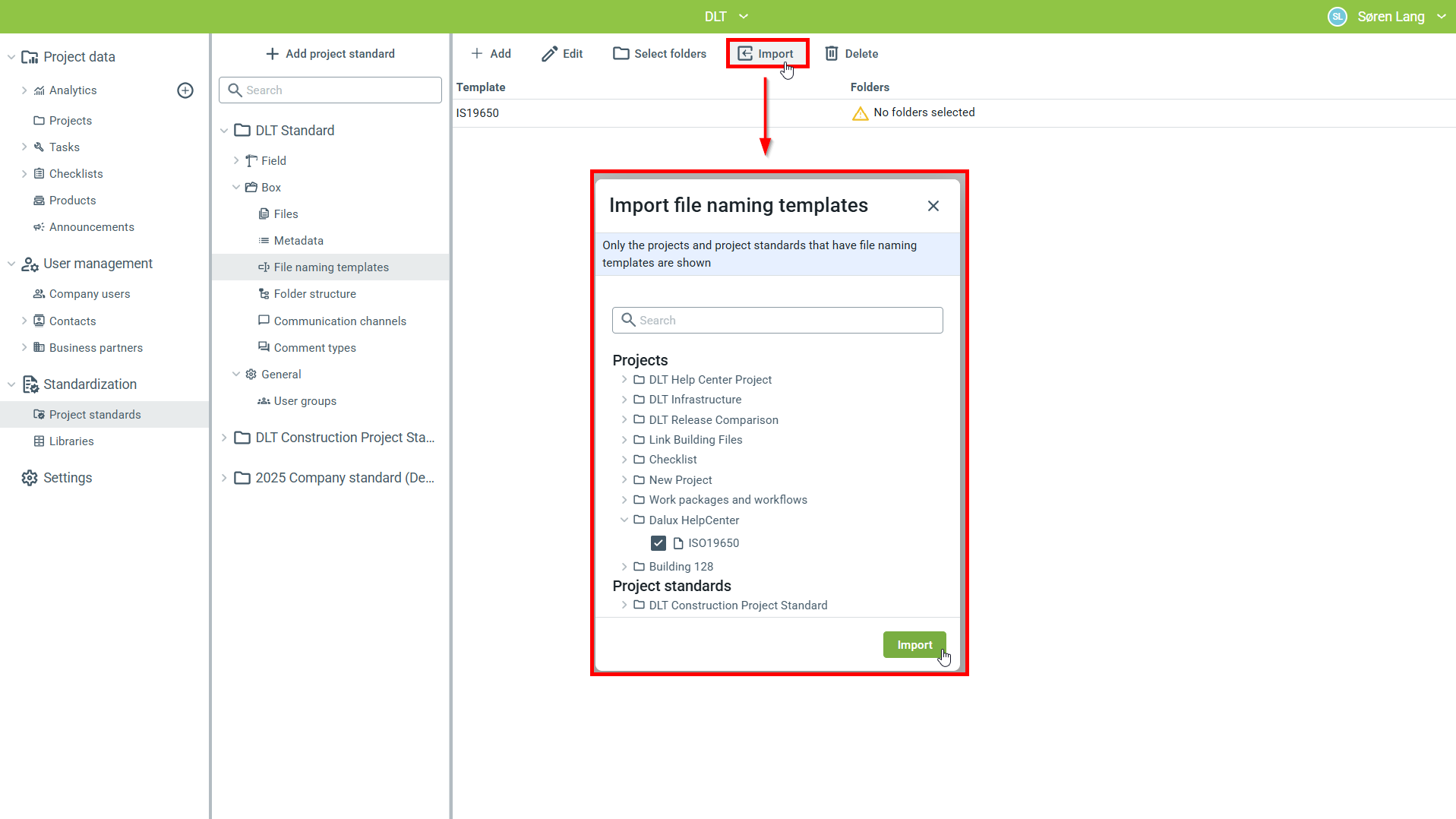Click the Select folders icon
The width and height of the screenshot is (1456, 819).
click(x=621, y=54)
